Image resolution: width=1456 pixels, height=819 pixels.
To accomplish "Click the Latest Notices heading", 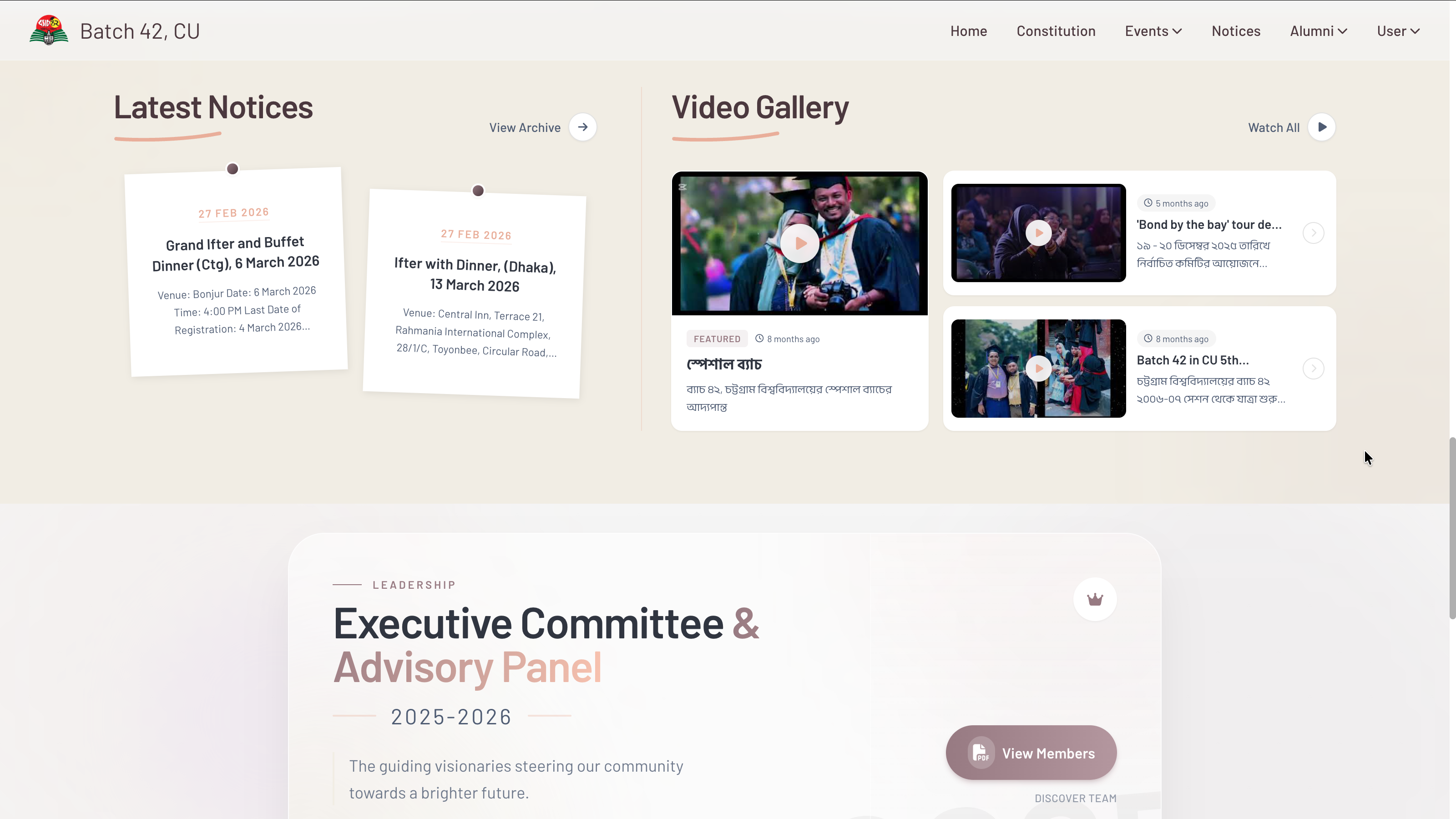I will [x=213, y=107].
